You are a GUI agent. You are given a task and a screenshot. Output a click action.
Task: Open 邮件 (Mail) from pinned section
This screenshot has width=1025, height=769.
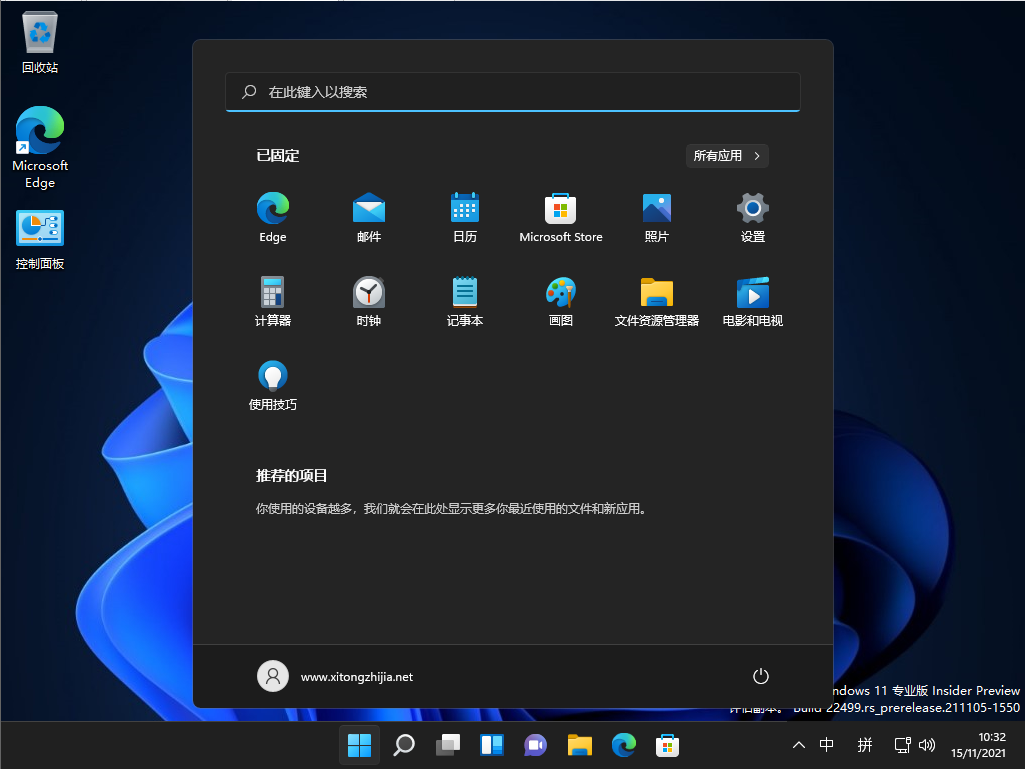(369, 217)
